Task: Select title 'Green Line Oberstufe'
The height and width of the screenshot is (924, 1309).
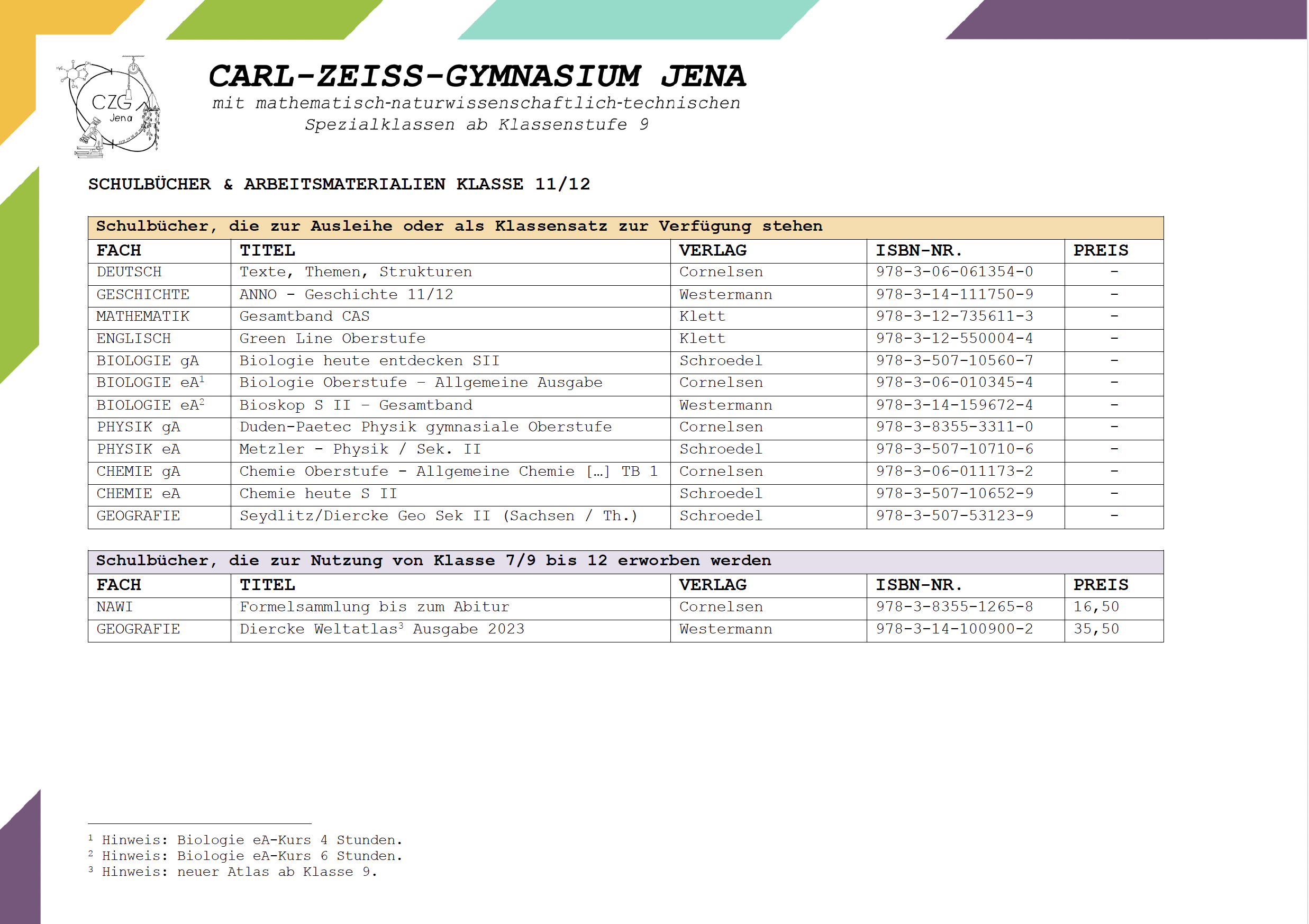Action: tap(332, 339)
